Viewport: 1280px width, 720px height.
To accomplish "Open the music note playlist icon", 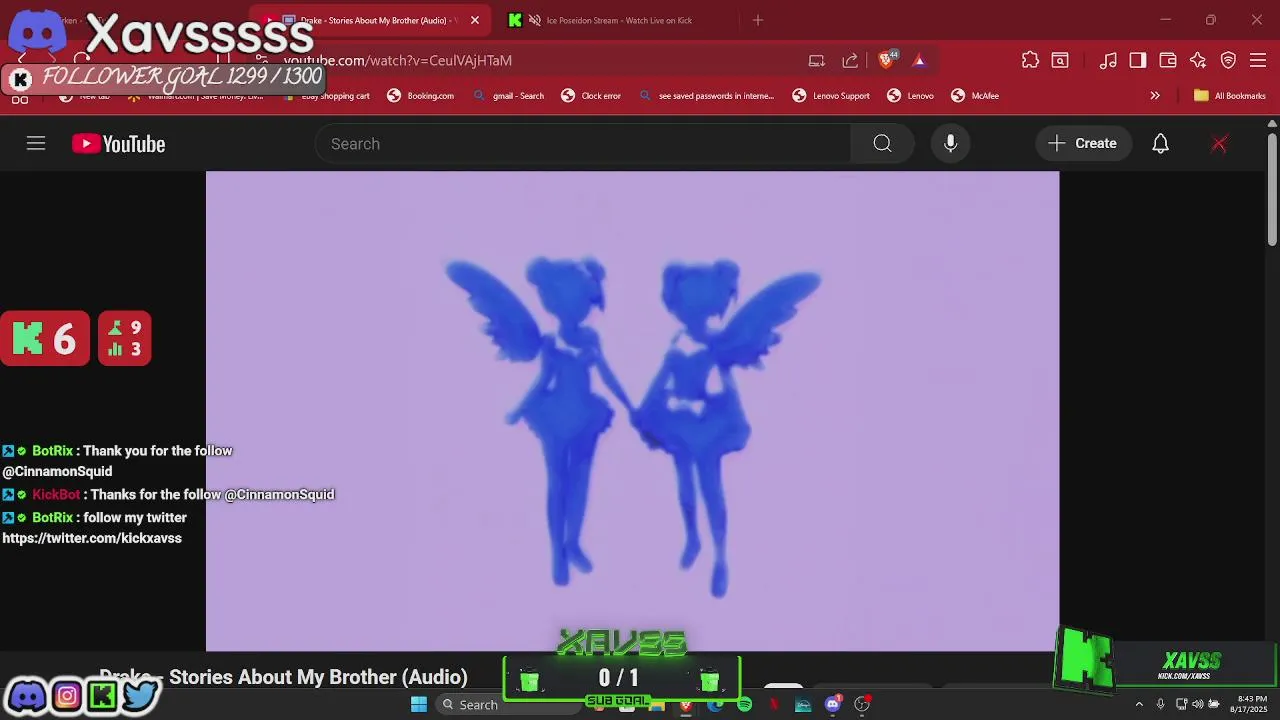I will 1108,60.
